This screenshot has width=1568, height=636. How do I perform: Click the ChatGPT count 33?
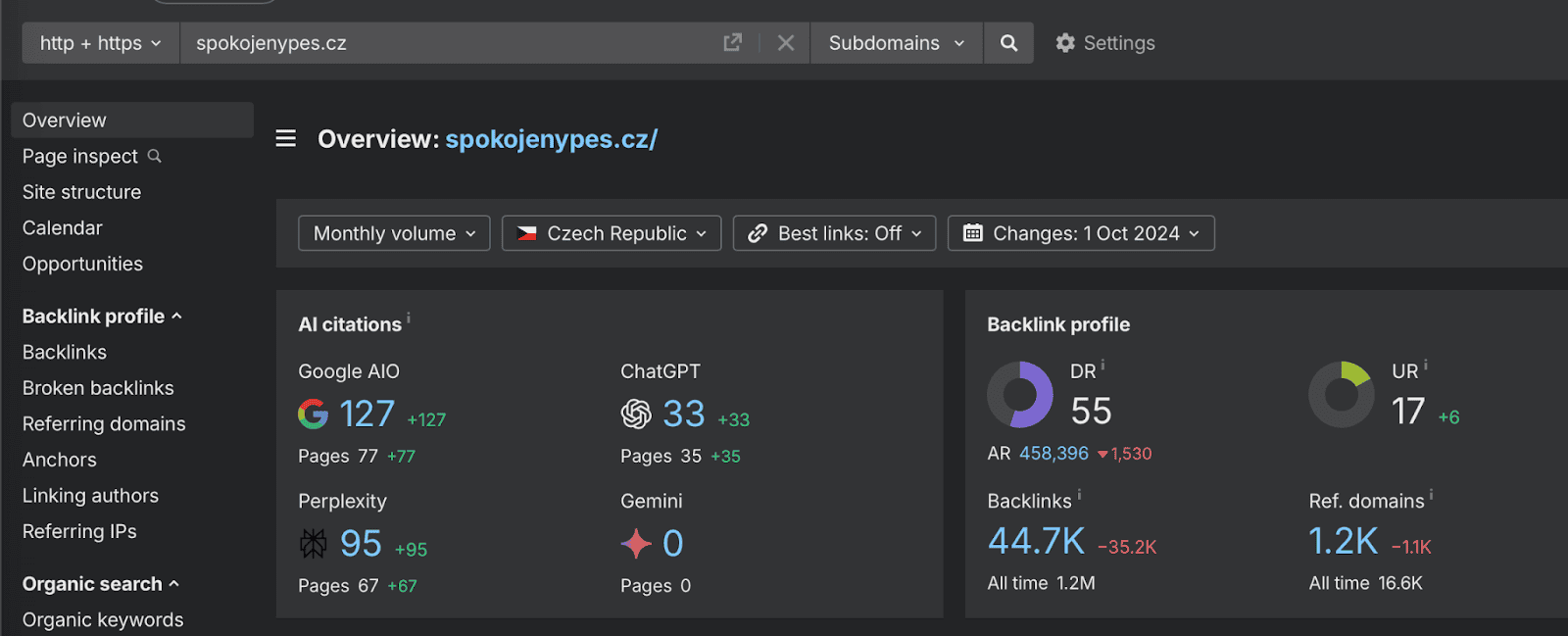(x=684, y=414)
